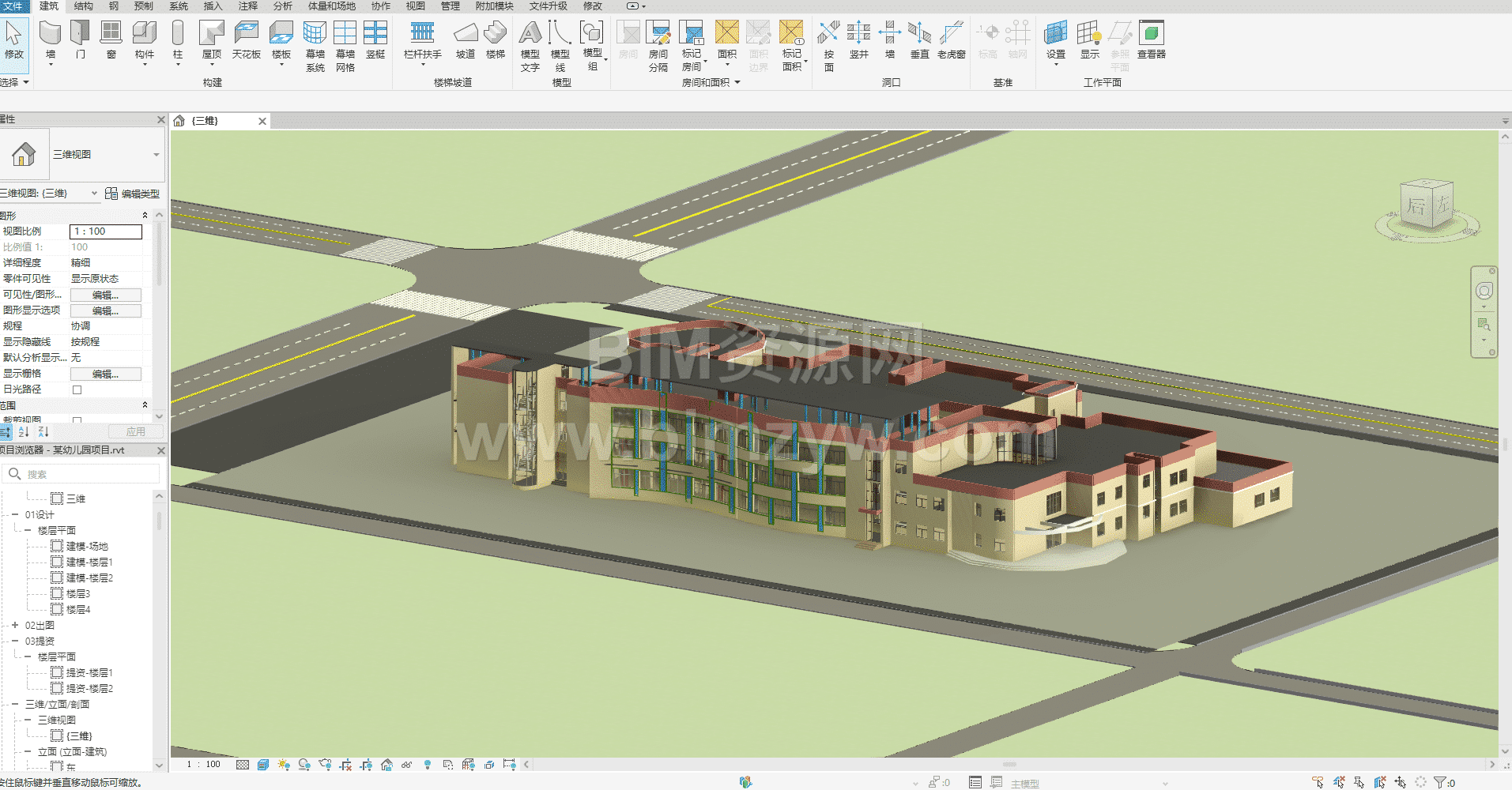Open the 注释 ribbon tab
Screen dimensions: 1512x790
tap(248, 6)
